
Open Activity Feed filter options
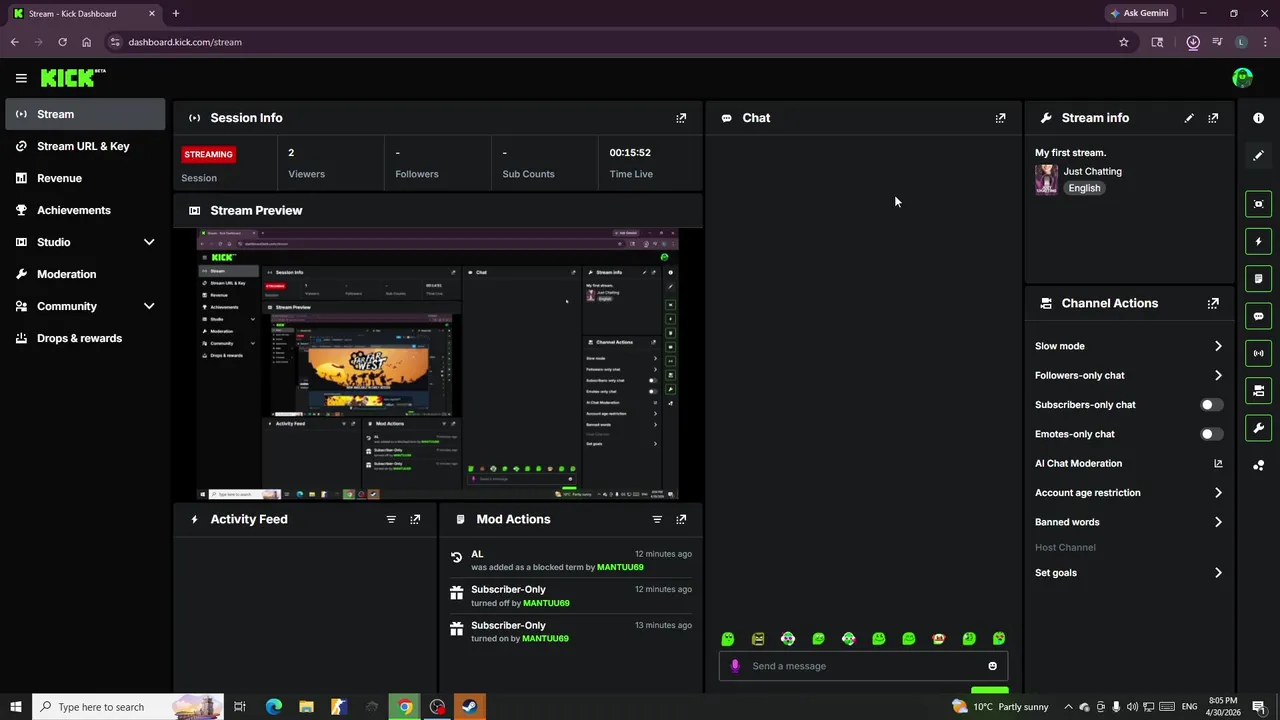tap(391, 519)
